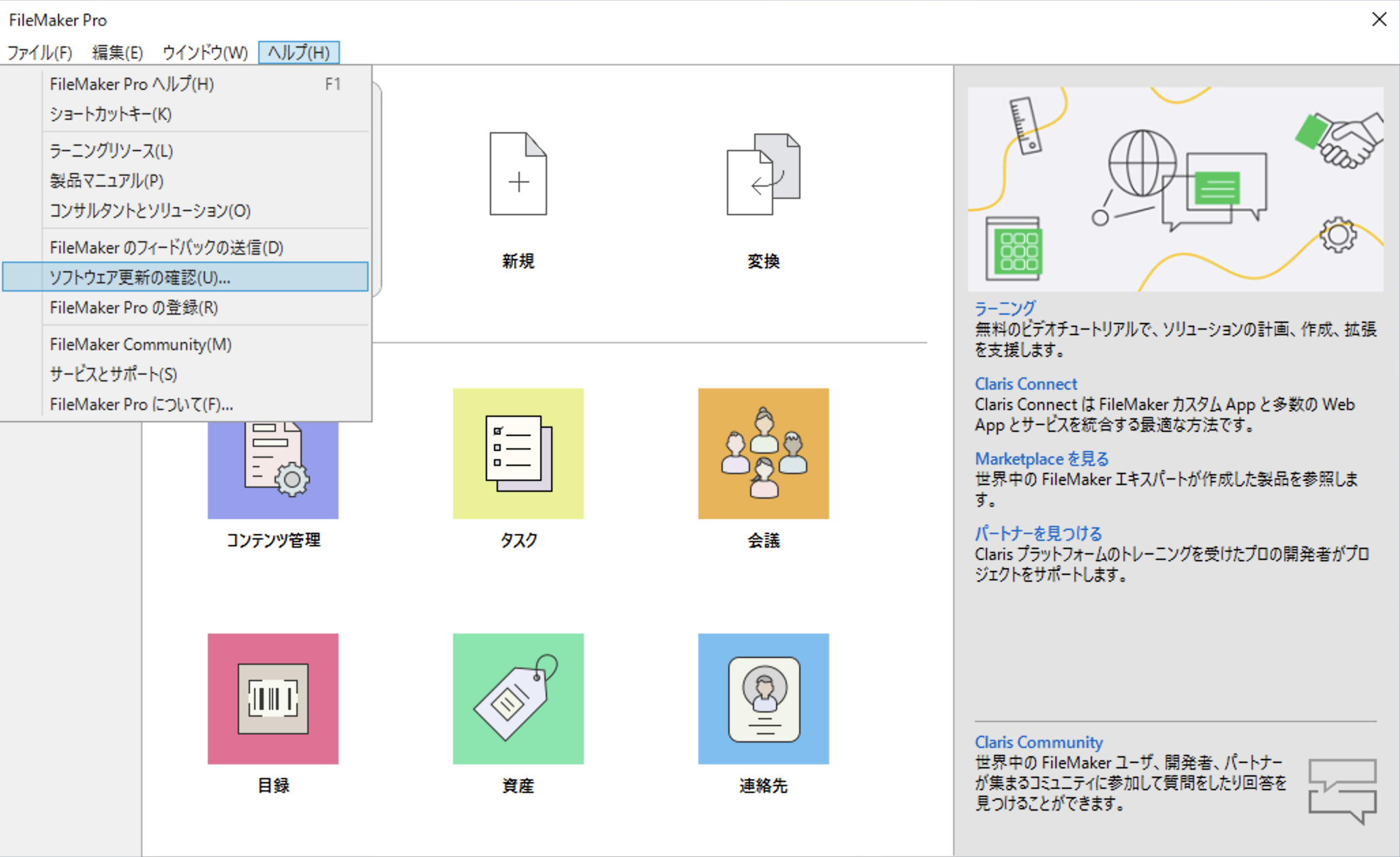Open the 会議 template icon
The image size is (1400, 857).
(x=763, y=453)
